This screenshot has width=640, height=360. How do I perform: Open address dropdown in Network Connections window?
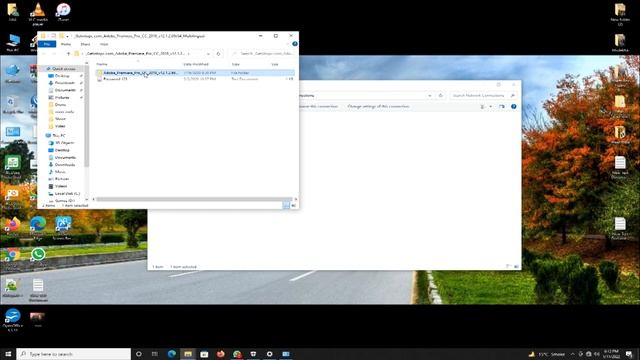(430, 96)
